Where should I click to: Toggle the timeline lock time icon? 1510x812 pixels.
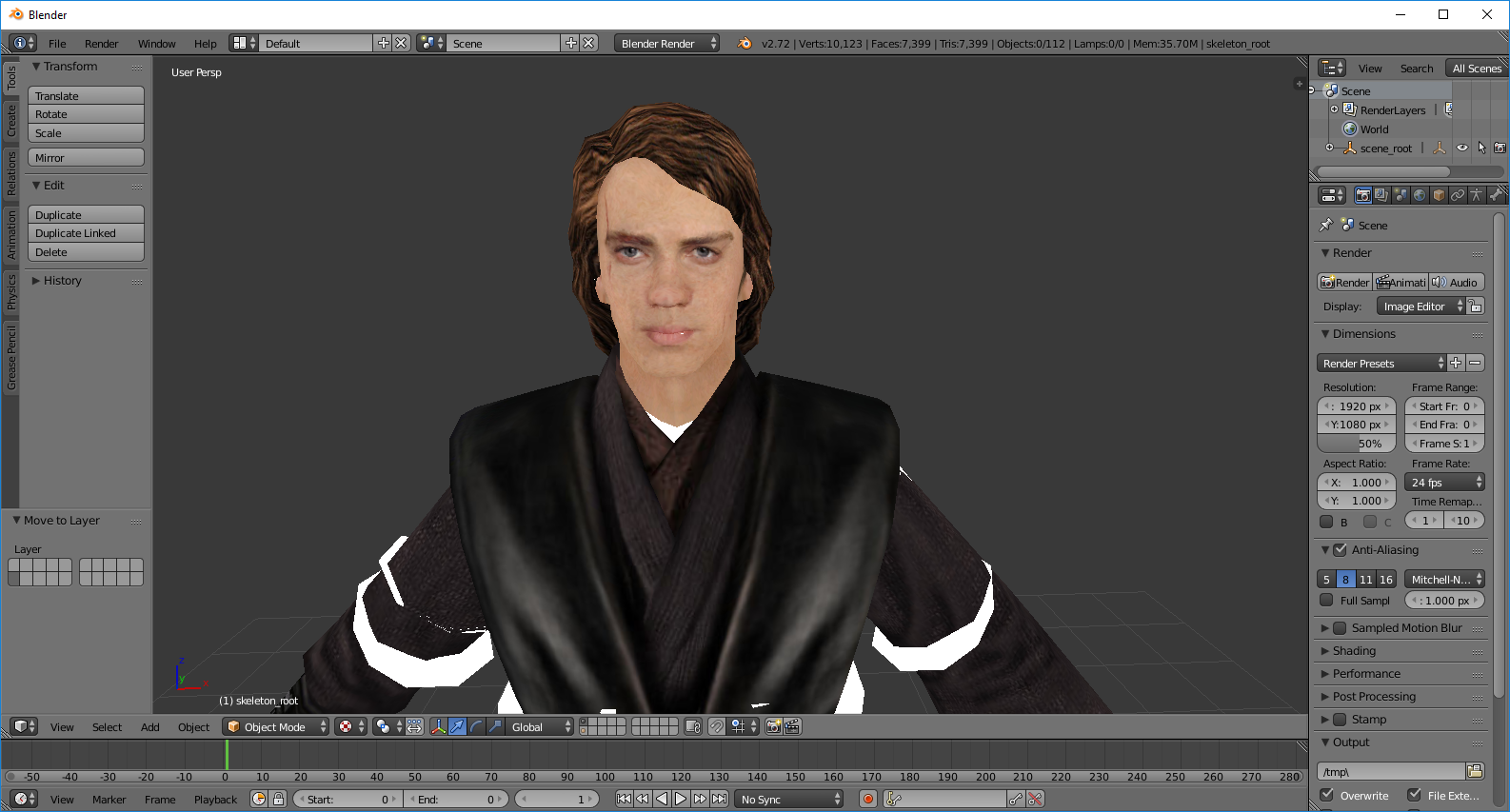278,799
